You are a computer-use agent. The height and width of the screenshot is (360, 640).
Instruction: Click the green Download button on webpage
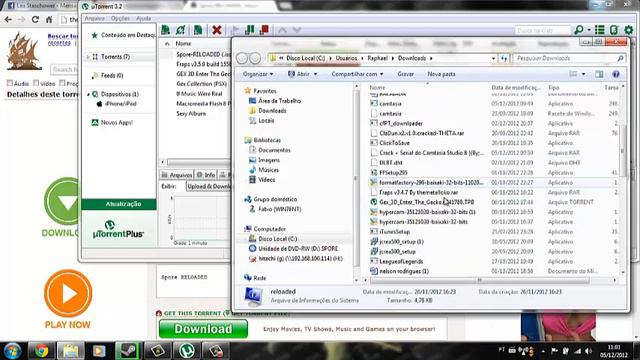pyautogui.click(x=203, y=329)
